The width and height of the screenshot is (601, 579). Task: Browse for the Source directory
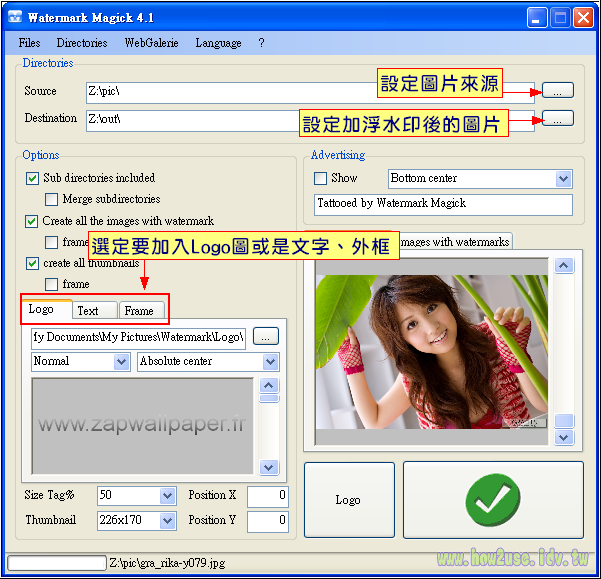point(558,90)
